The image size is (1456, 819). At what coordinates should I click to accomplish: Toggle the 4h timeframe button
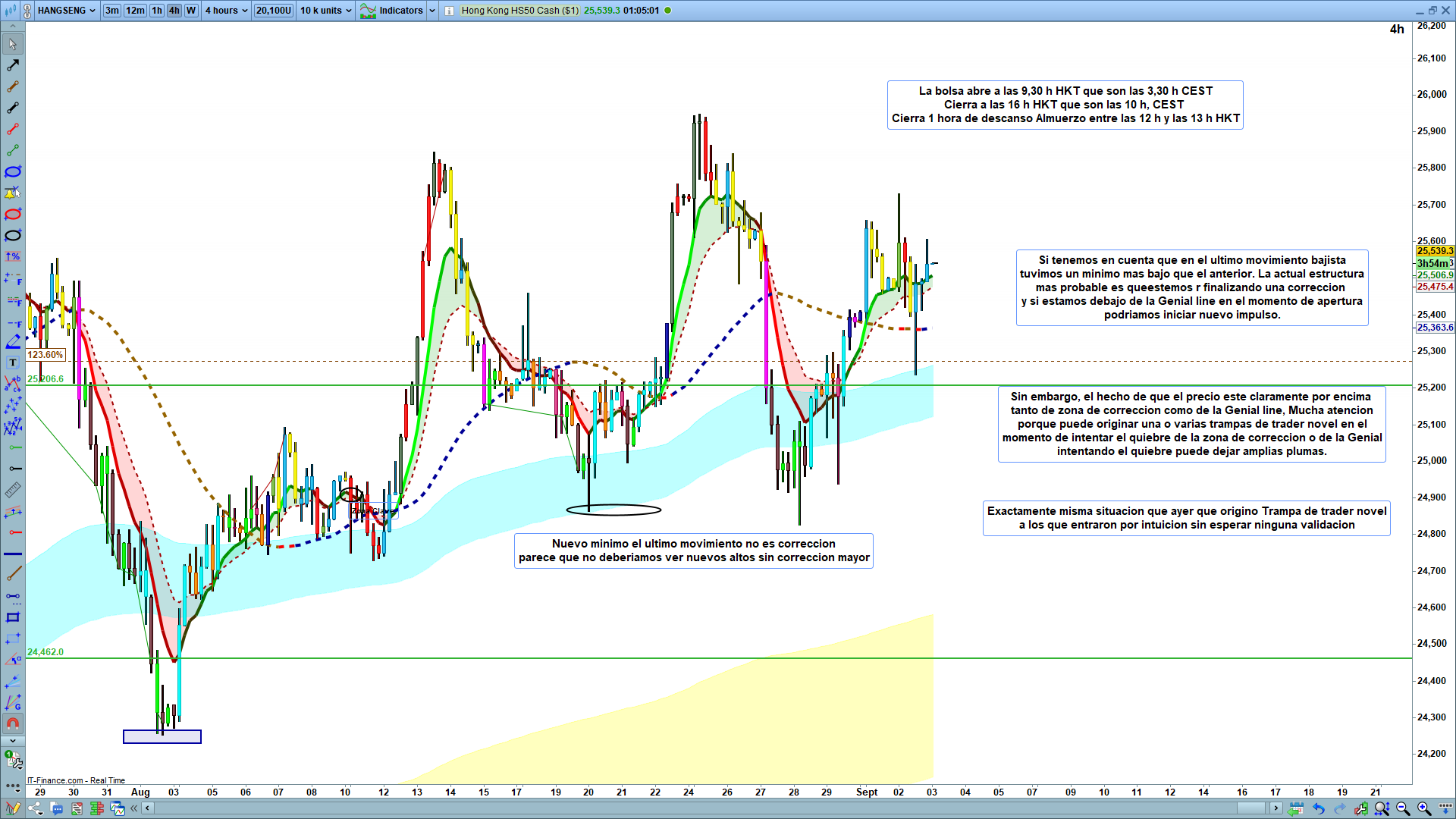pos(174,11)
